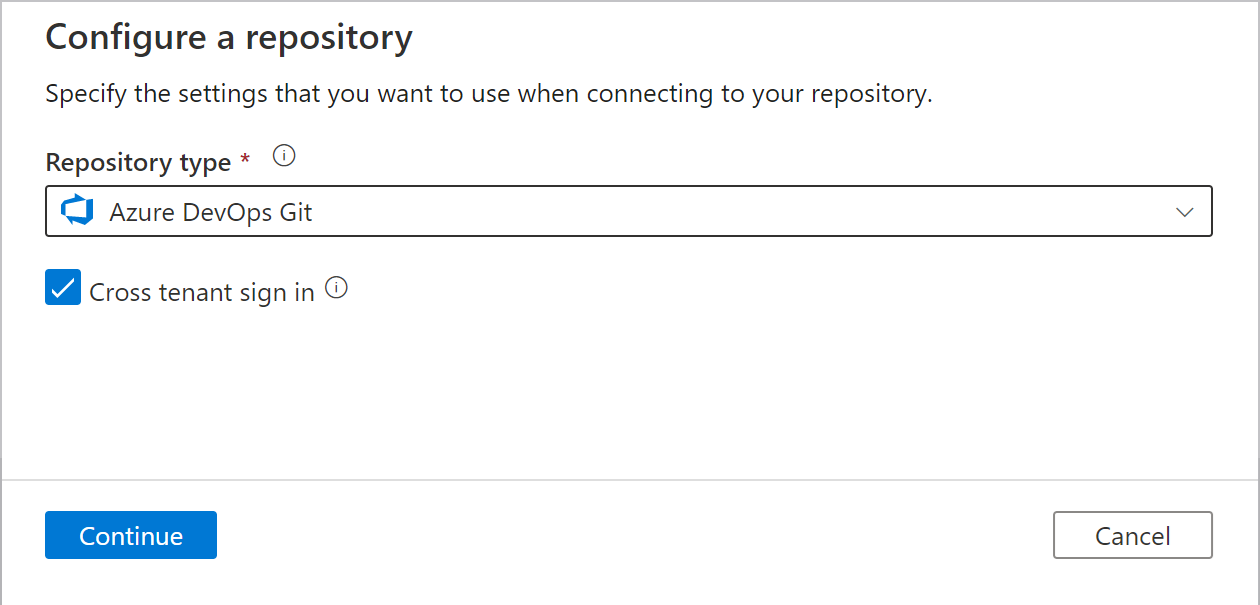The width and height of the screenshot is (1260, 605).
Task: Select the Azure DevOps Git text in the dropdown
Action: click(211, 212)
